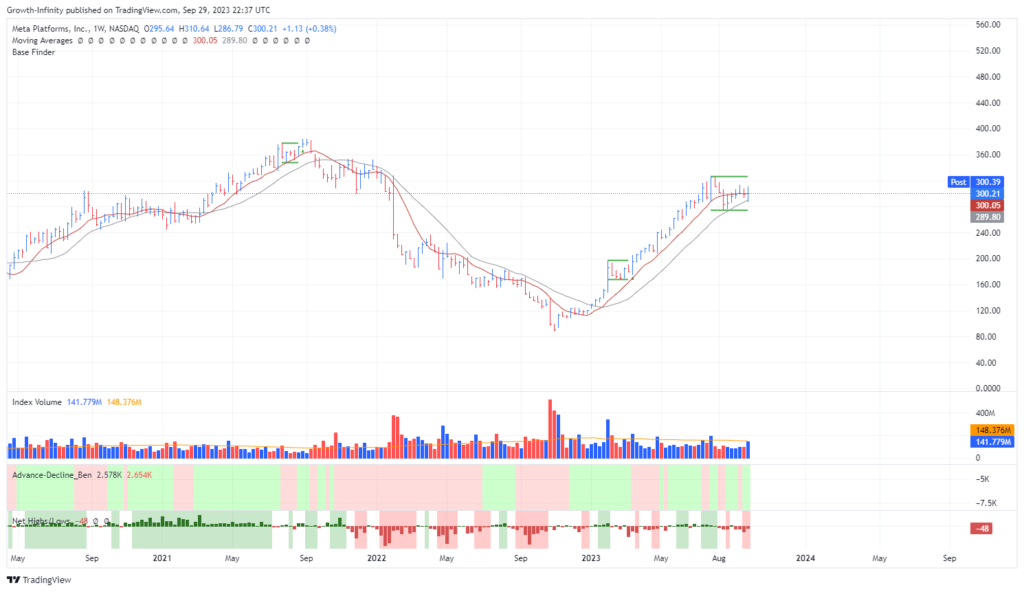1024x592 pixels.
Task: Click the red 300.05 moving average price tag
Action: (x=988, y=204)
